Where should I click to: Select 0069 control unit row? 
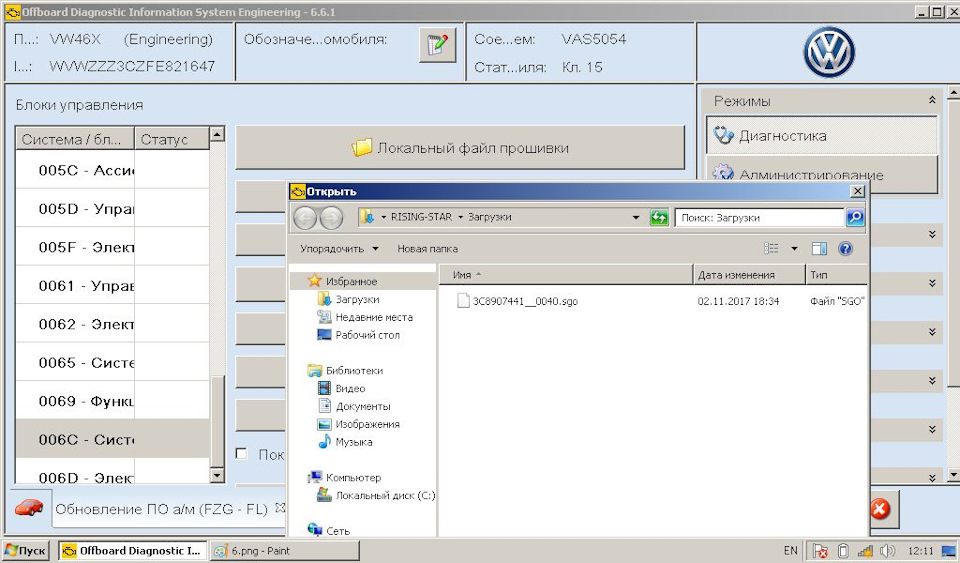pos(112,401)
